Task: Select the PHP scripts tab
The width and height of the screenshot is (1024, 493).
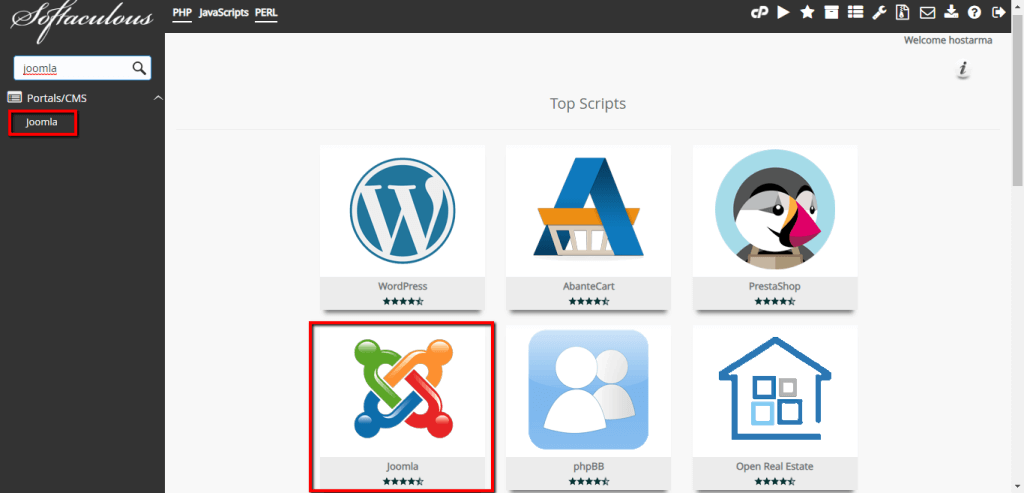Action: (x=182, y=12)
